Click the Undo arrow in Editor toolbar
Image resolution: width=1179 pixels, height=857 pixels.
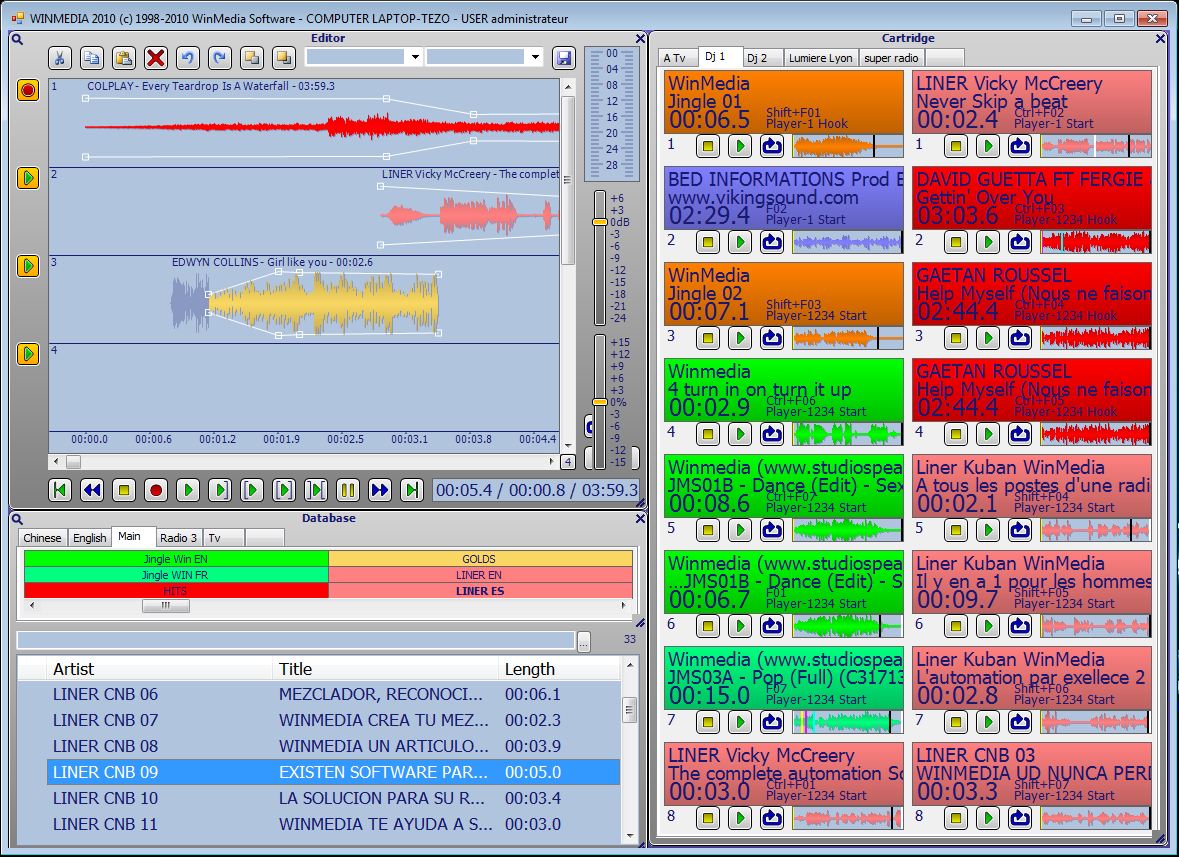(188, 58)
